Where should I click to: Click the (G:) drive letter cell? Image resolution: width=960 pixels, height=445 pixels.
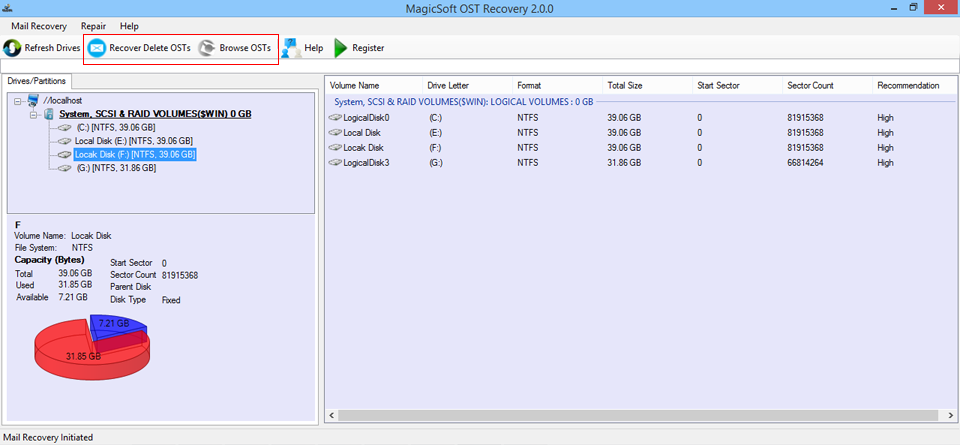(x=435, y=163)
